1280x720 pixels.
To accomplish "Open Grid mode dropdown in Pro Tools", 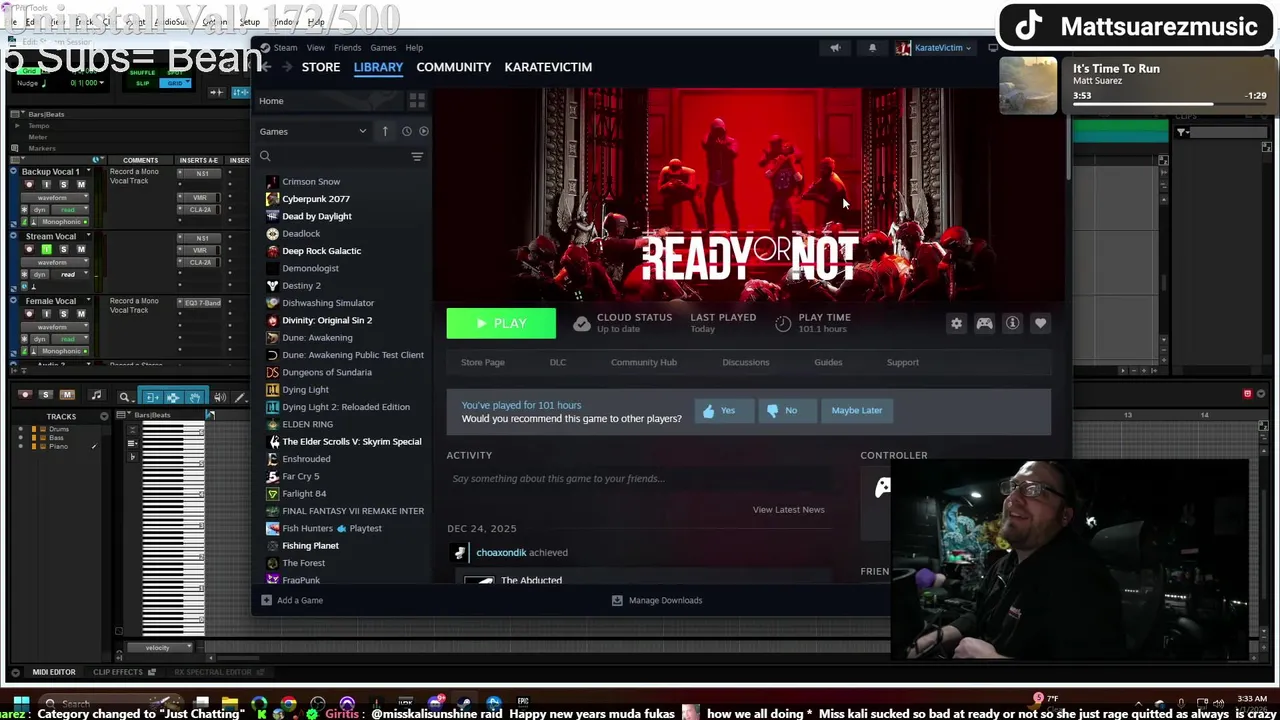I will [x=175, y=83].
